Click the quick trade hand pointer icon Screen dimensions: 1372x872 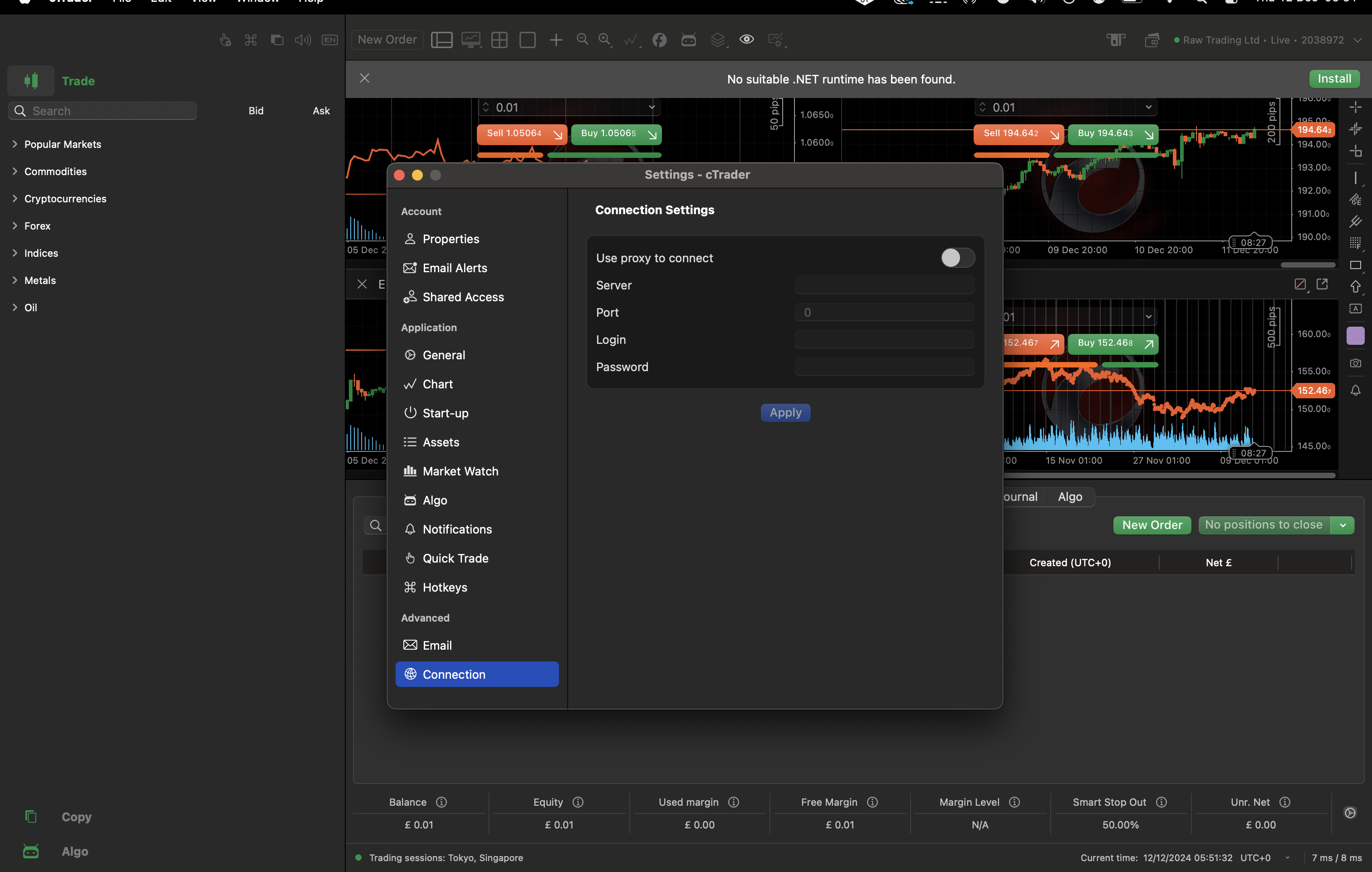(x=225, y=40)
